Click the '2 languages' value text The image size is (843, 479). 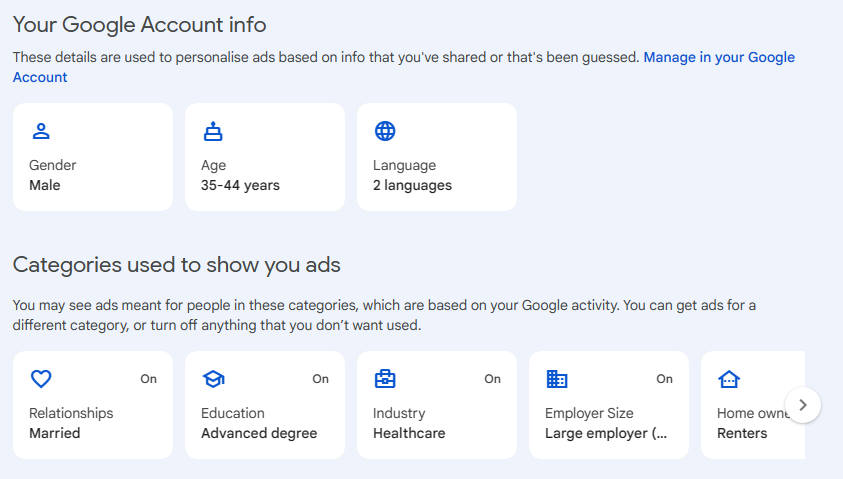point(412,185)
